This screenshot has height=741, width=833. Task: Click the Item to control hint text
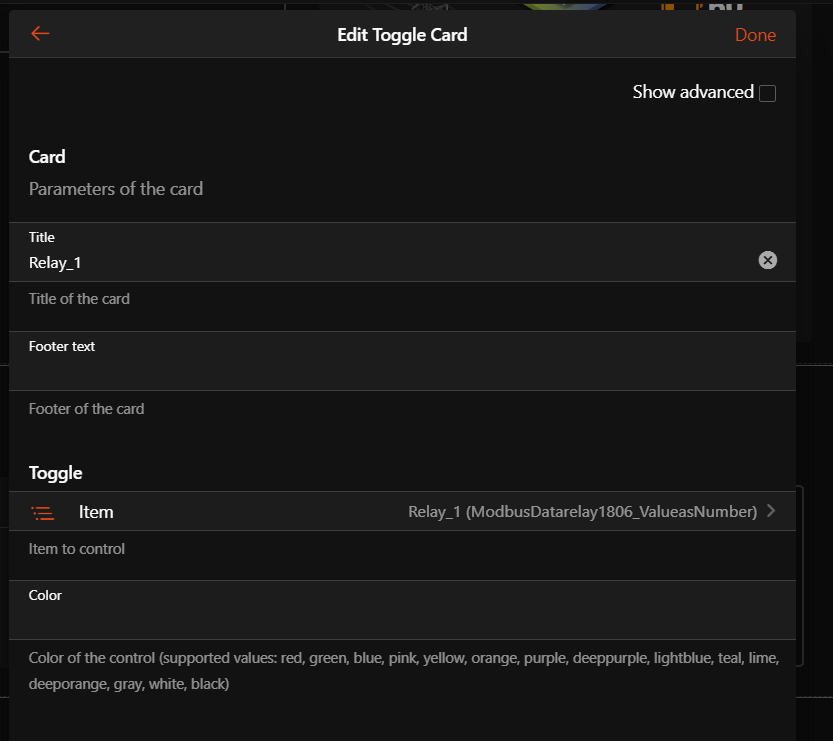(x=77, y=549)
